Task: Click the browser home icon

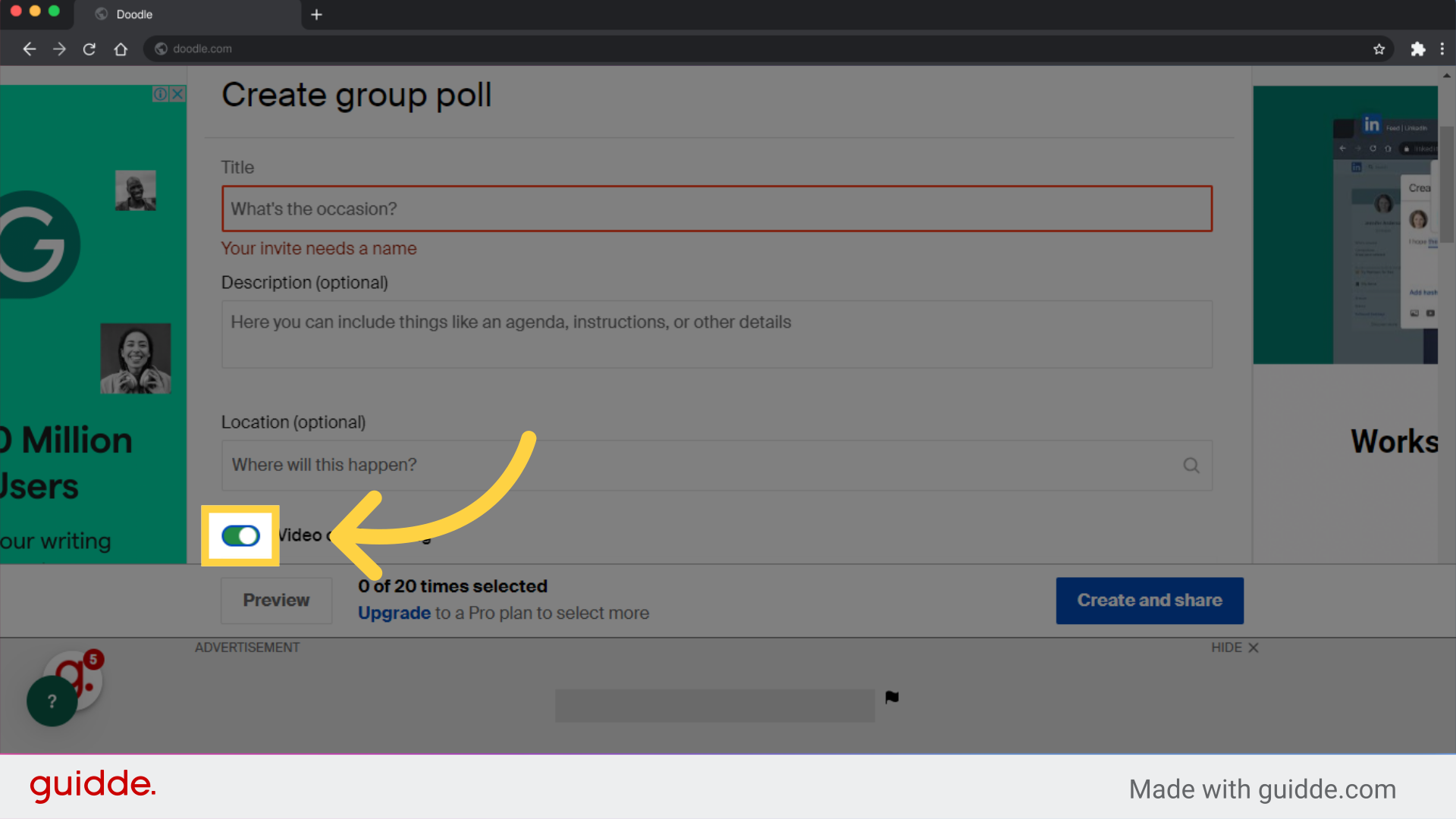Action: [x=121, y=49]
